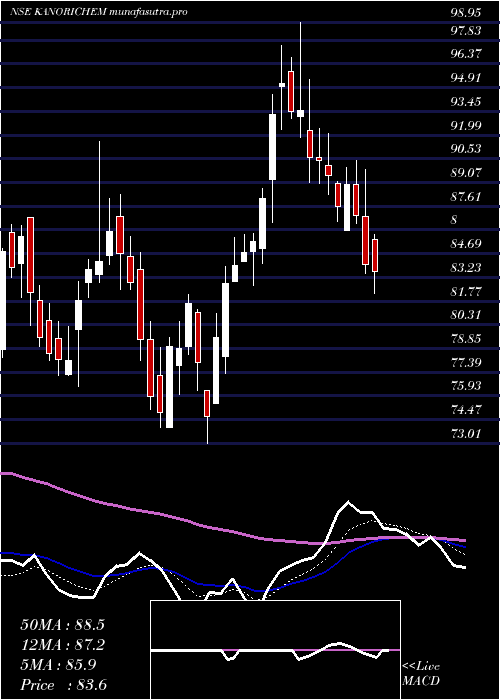Click the 5MA : 85.9 readout
The width and height of the screenshot is (500, 700).
pos(58,665)
